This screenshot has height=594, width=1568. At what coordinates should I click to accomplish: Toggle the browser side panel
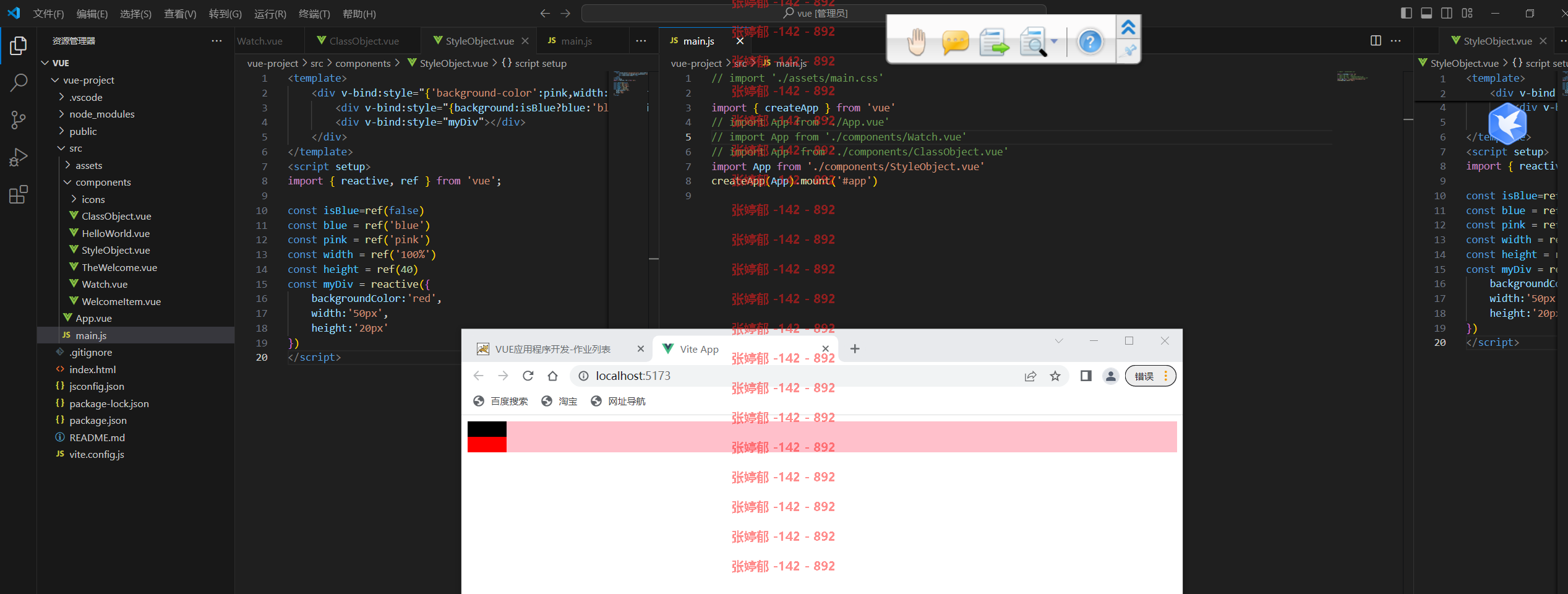pyautogui.click(x=1086, y=376)
